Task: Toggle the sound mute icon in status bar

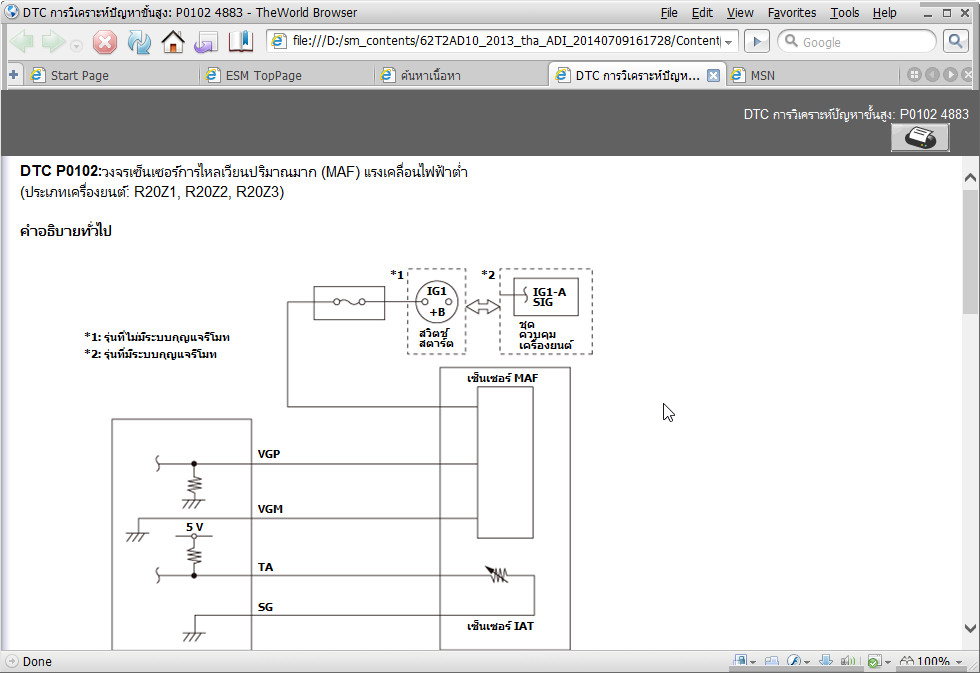Action: (x=848, y=661)
